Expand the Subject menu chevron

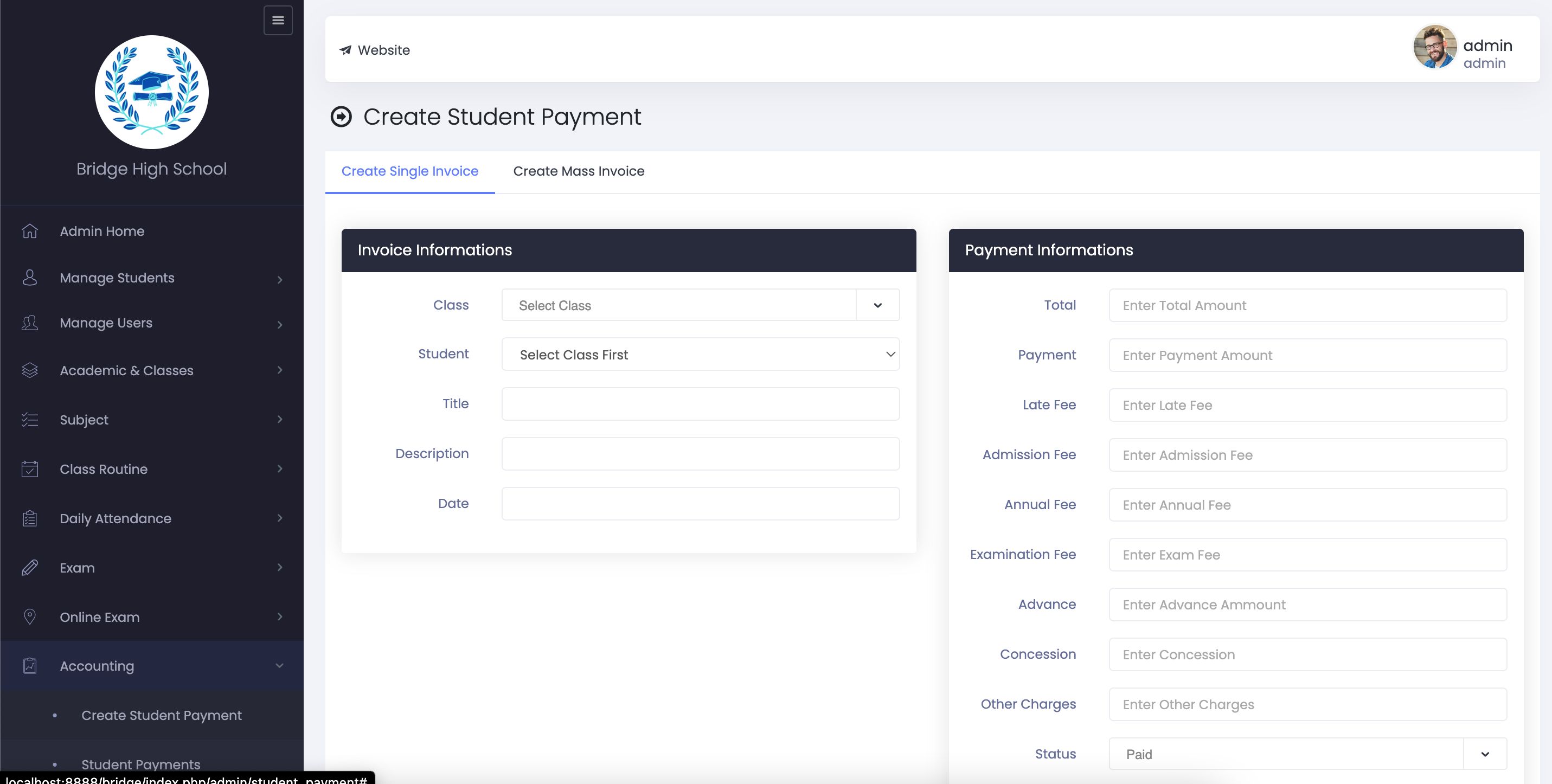tap(280, 420)
